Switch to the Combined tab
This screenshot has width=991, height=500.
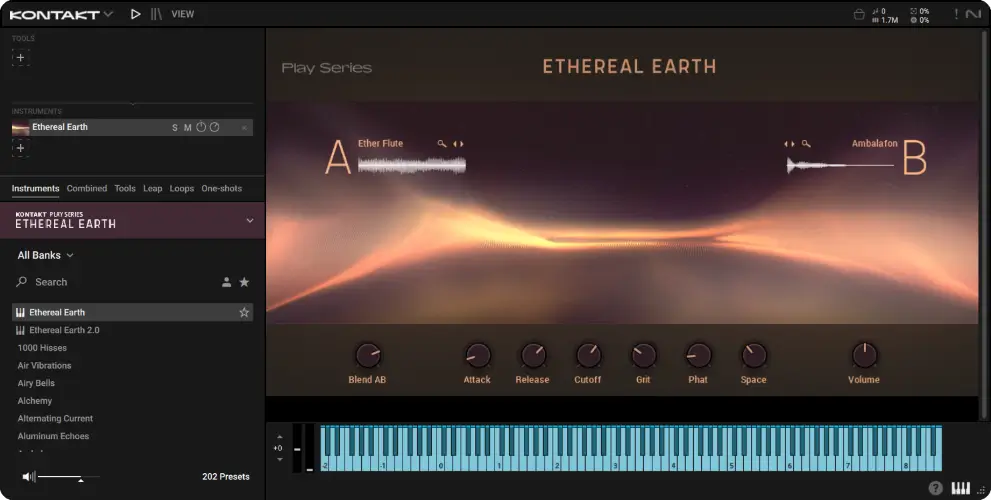click(87, 188)
